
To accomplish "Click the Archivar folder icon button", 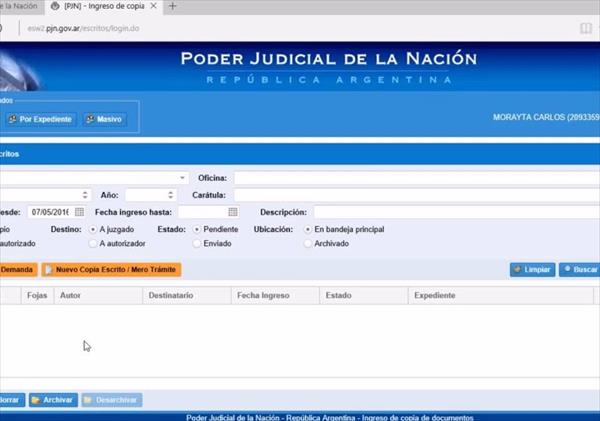I will 52,400.
